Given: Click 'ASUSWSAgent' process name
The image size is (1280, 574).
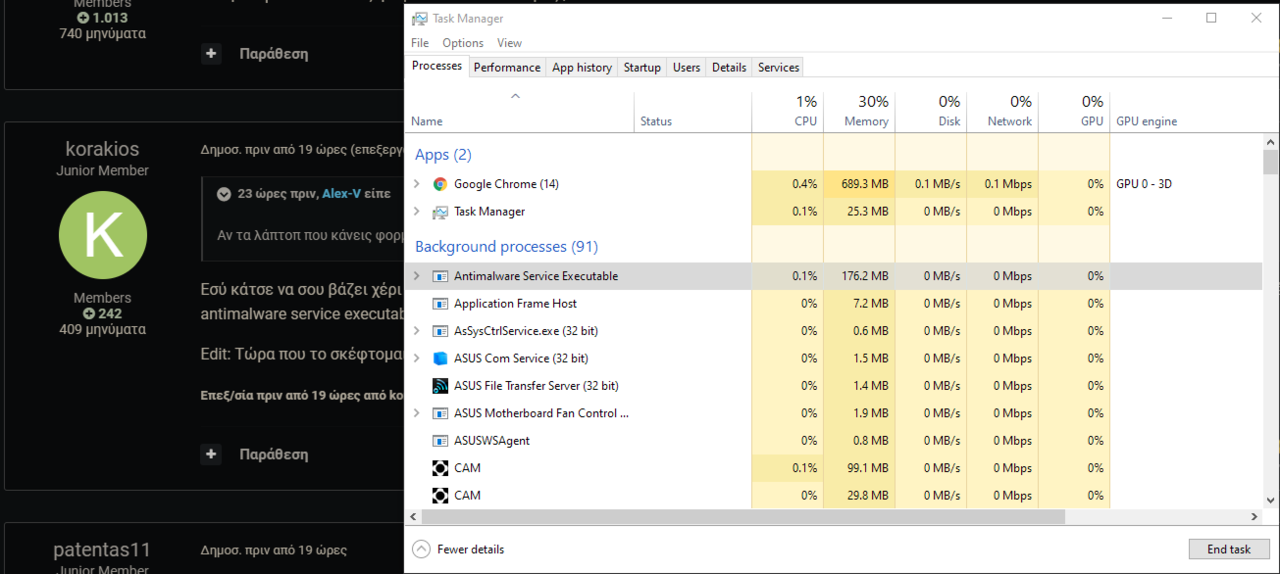Looking at the screenshot, I should tap(492, 441).
